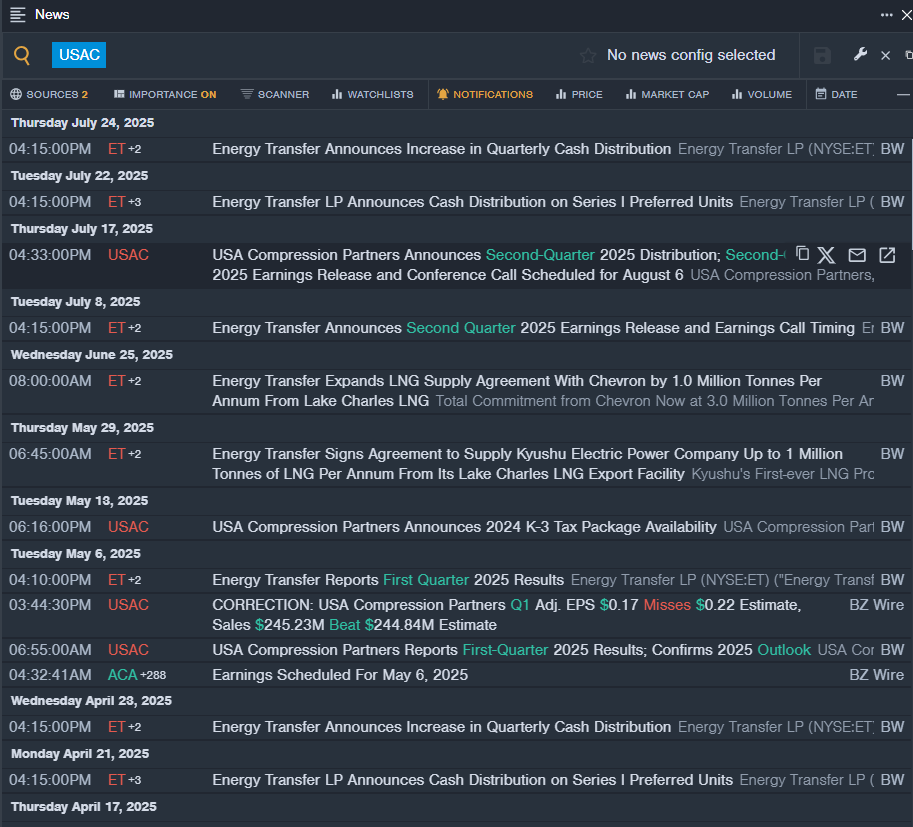The width and height of the screenshot is (913, 827).
Task: Click the USAC ticker at 06:16:00PM
Action: 128,527
